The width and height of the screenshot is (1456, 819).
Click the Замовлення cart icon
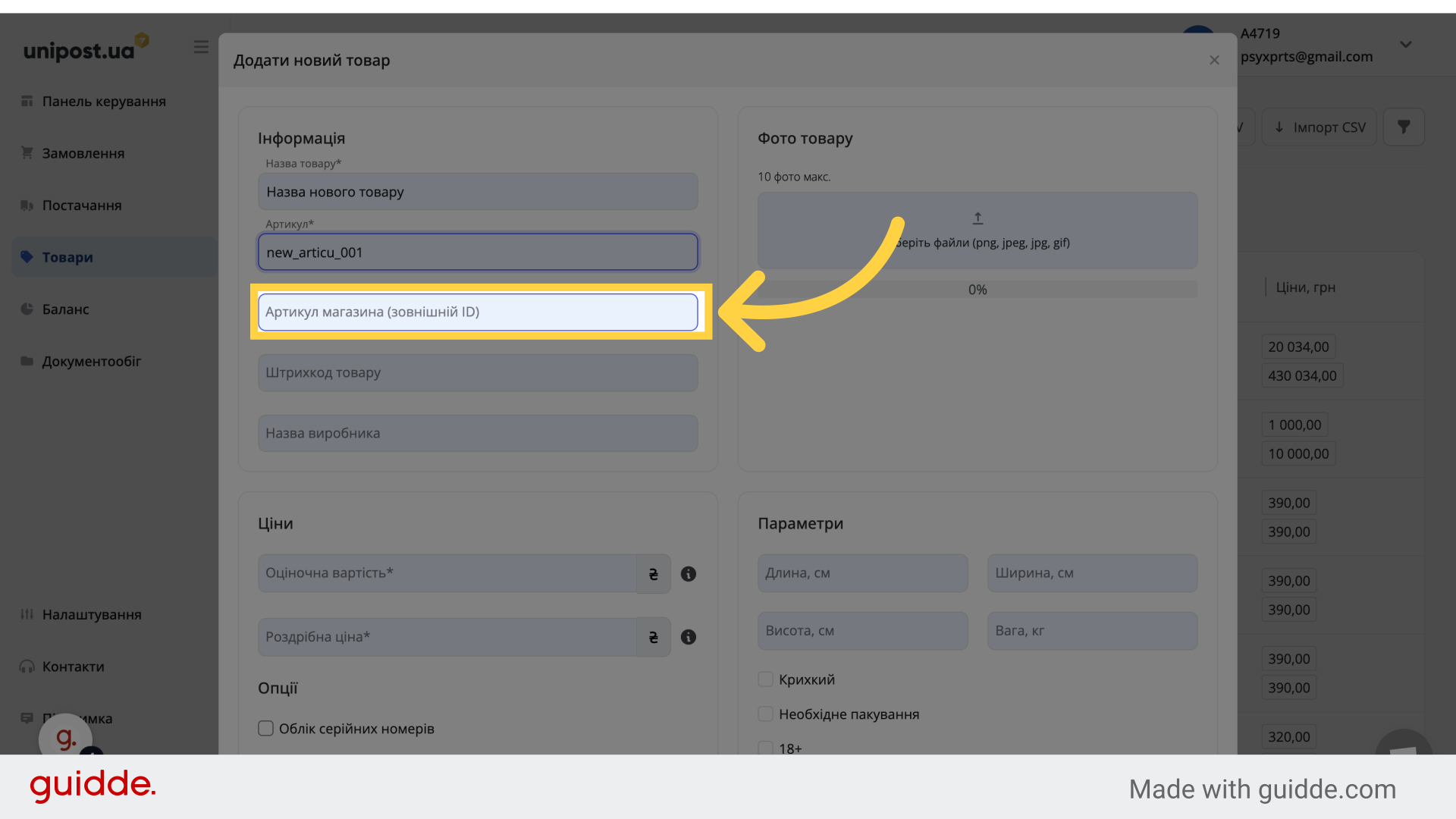tap(27, 153)
